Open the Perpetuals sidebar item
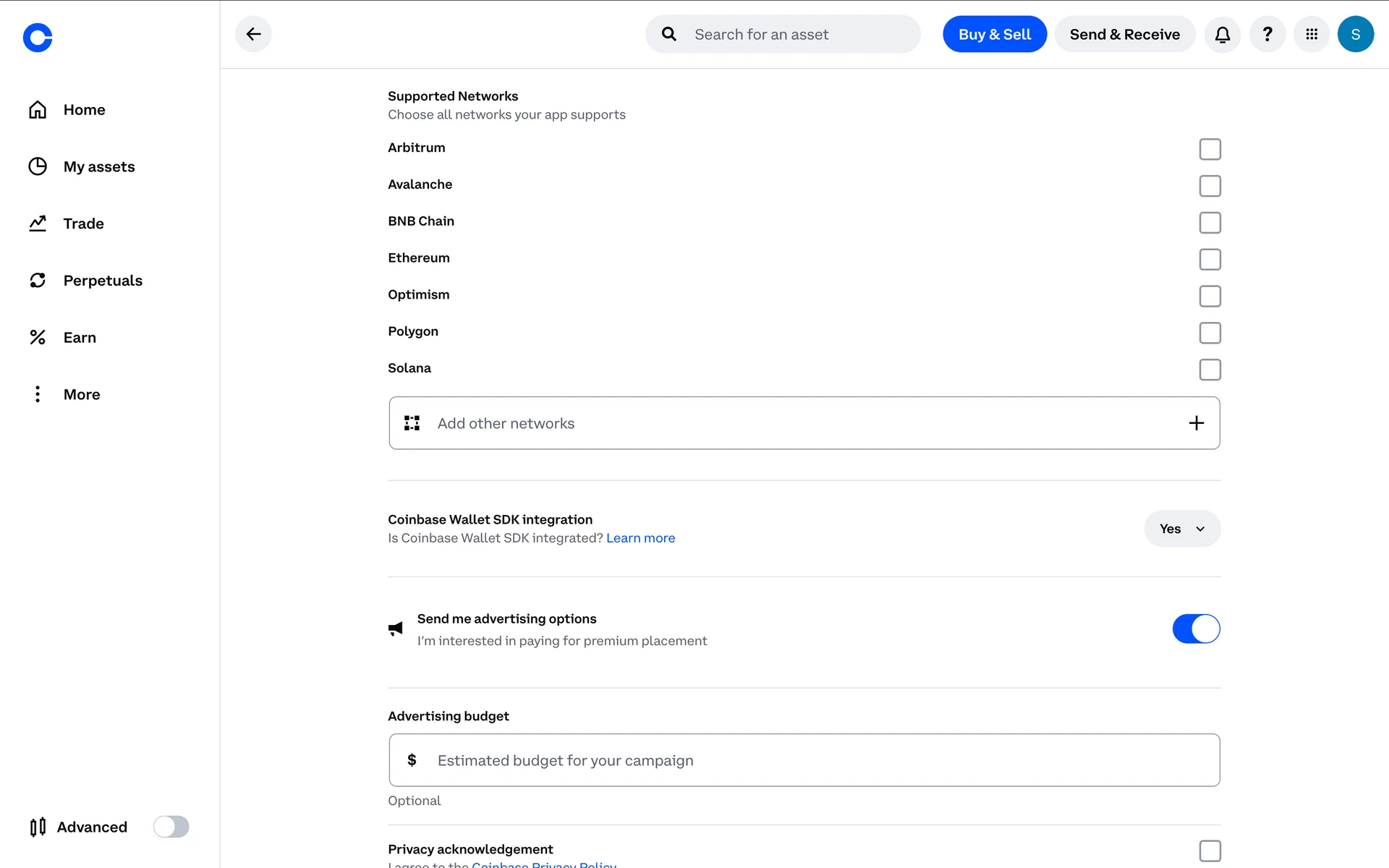The image size is (1389, 868). click(102, 281)
